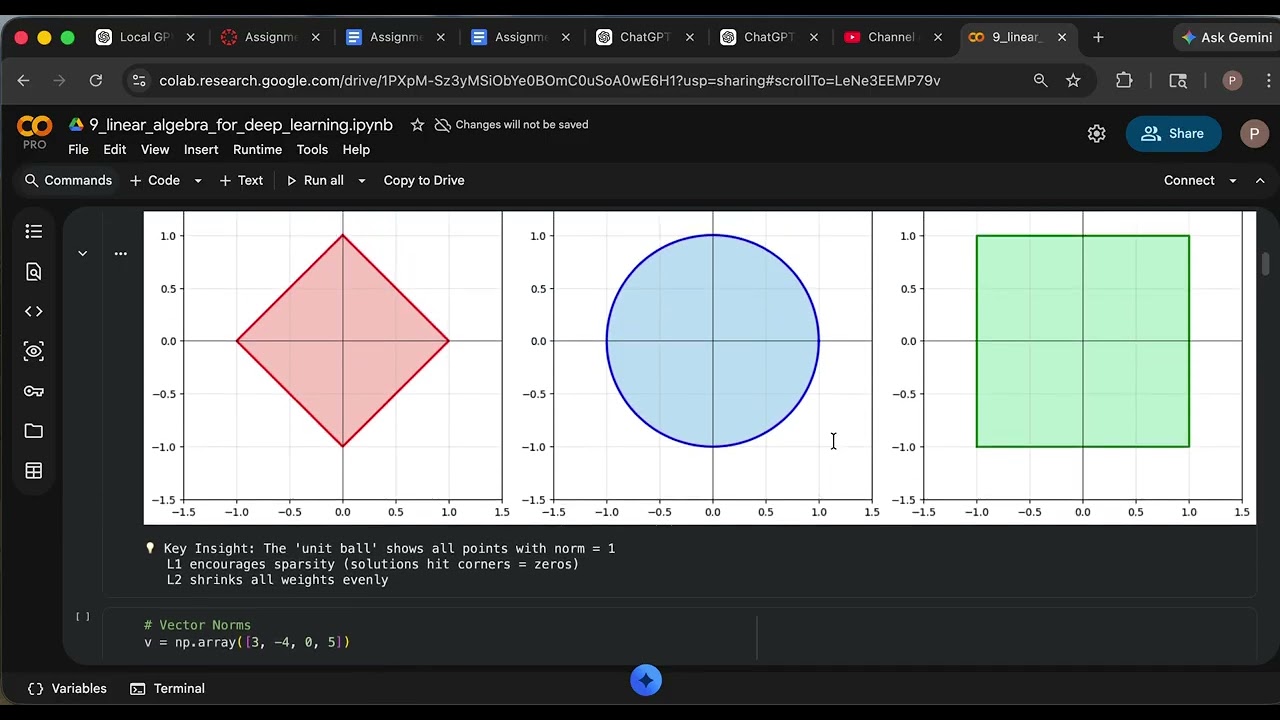
Task: Open the data explorer eye icon in sidebar
Action: point(34,351)
